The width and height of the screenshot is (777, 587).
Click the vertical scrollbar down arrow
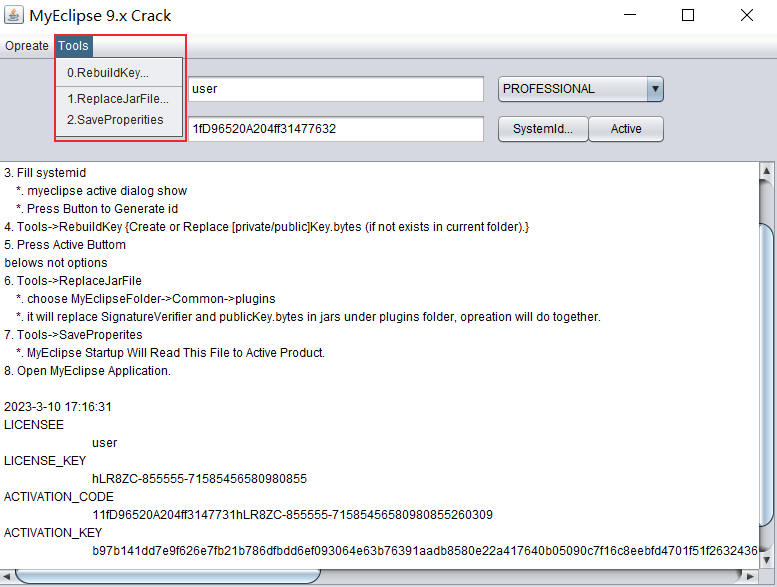(766, 561)
